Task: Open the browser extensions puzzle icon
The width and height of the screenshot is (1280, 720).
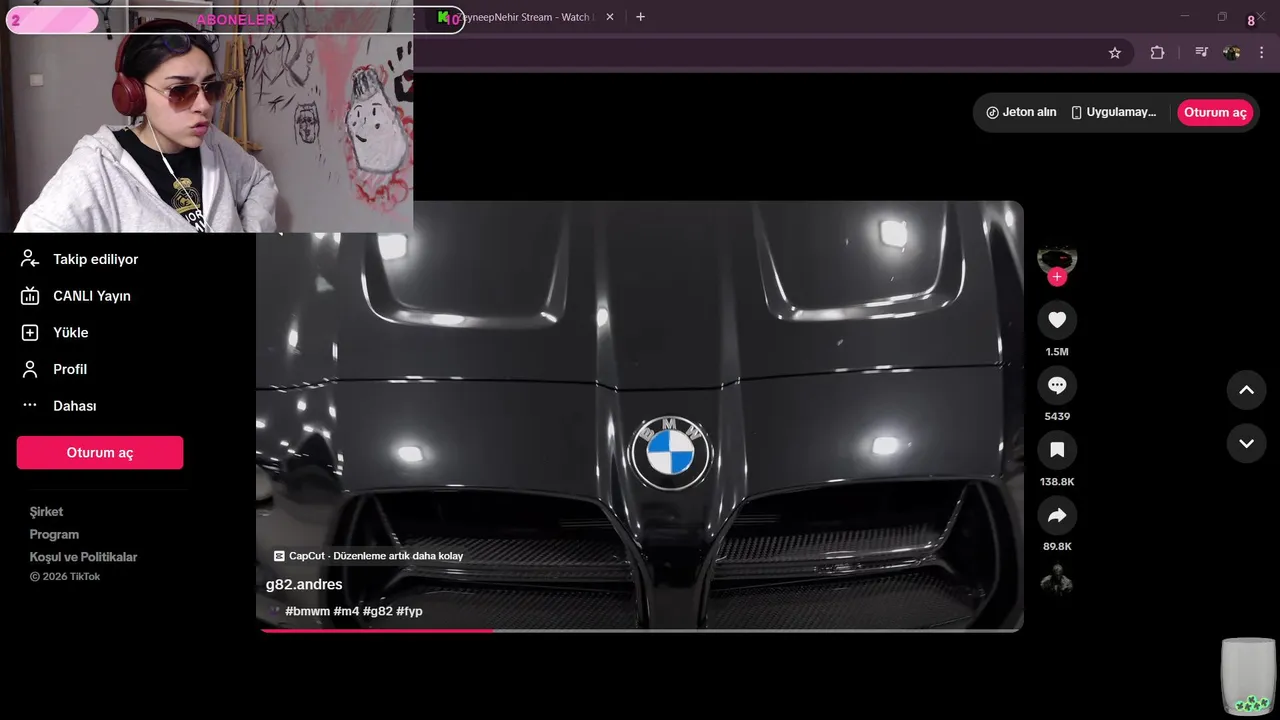Action: (1157, 53)
